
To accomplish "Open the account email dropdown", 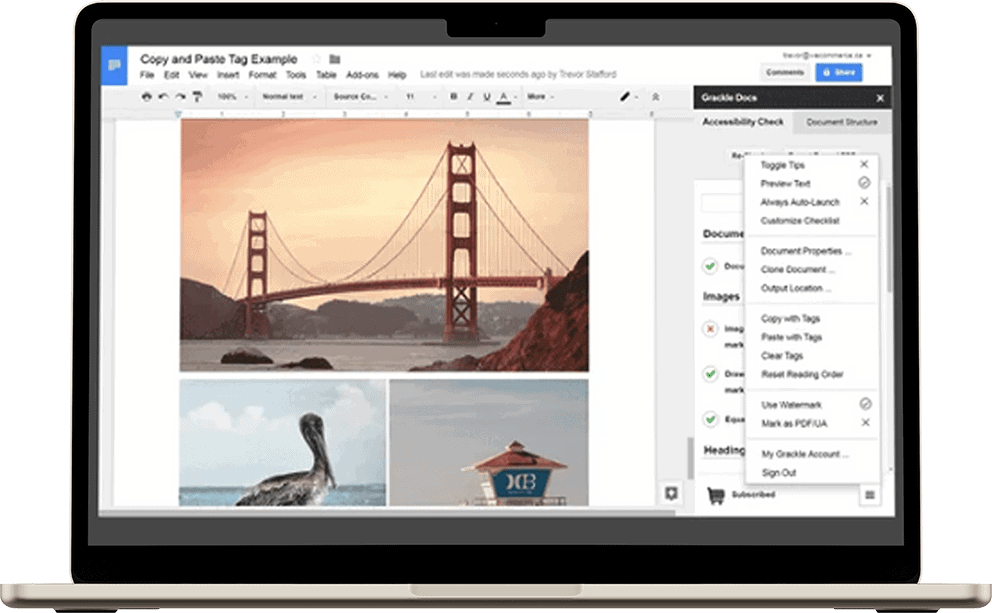I will [826, 56].
